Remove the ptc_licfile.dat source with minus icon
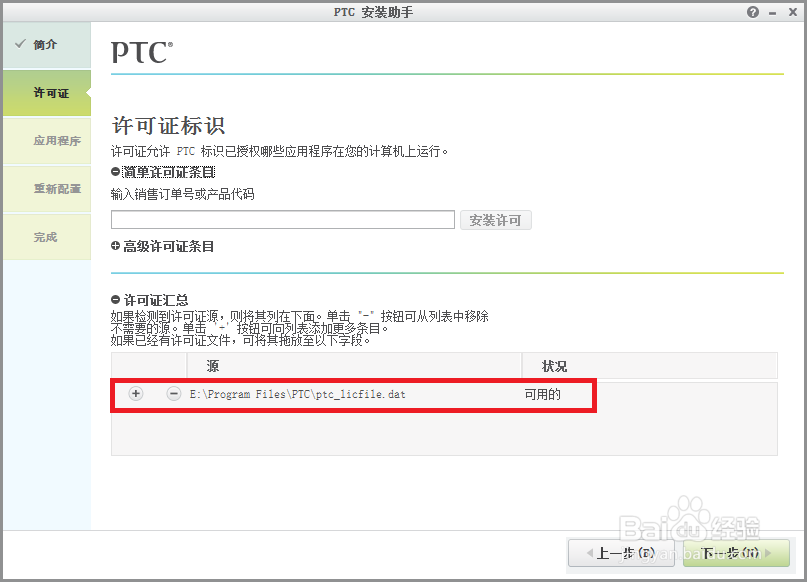The height and width of the screenshot is (582, 807). click(173, 394)
